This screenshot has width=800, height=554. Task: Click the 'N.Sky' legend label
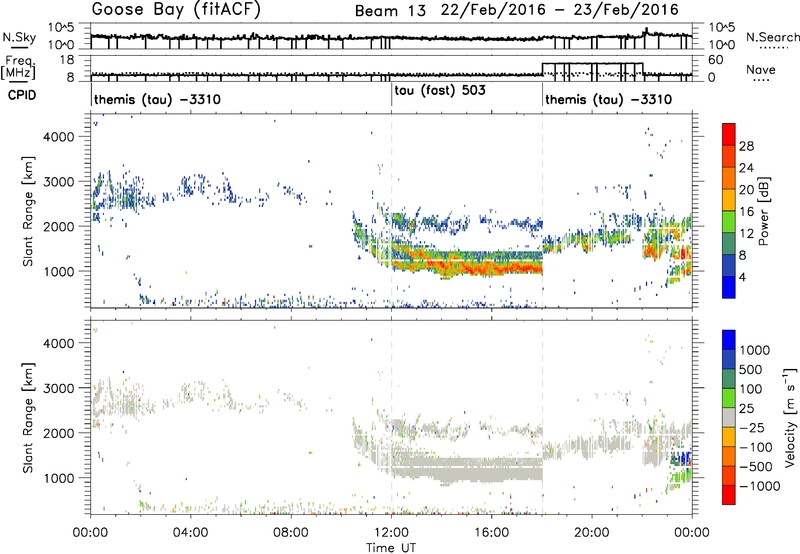[x=19, y=37]
